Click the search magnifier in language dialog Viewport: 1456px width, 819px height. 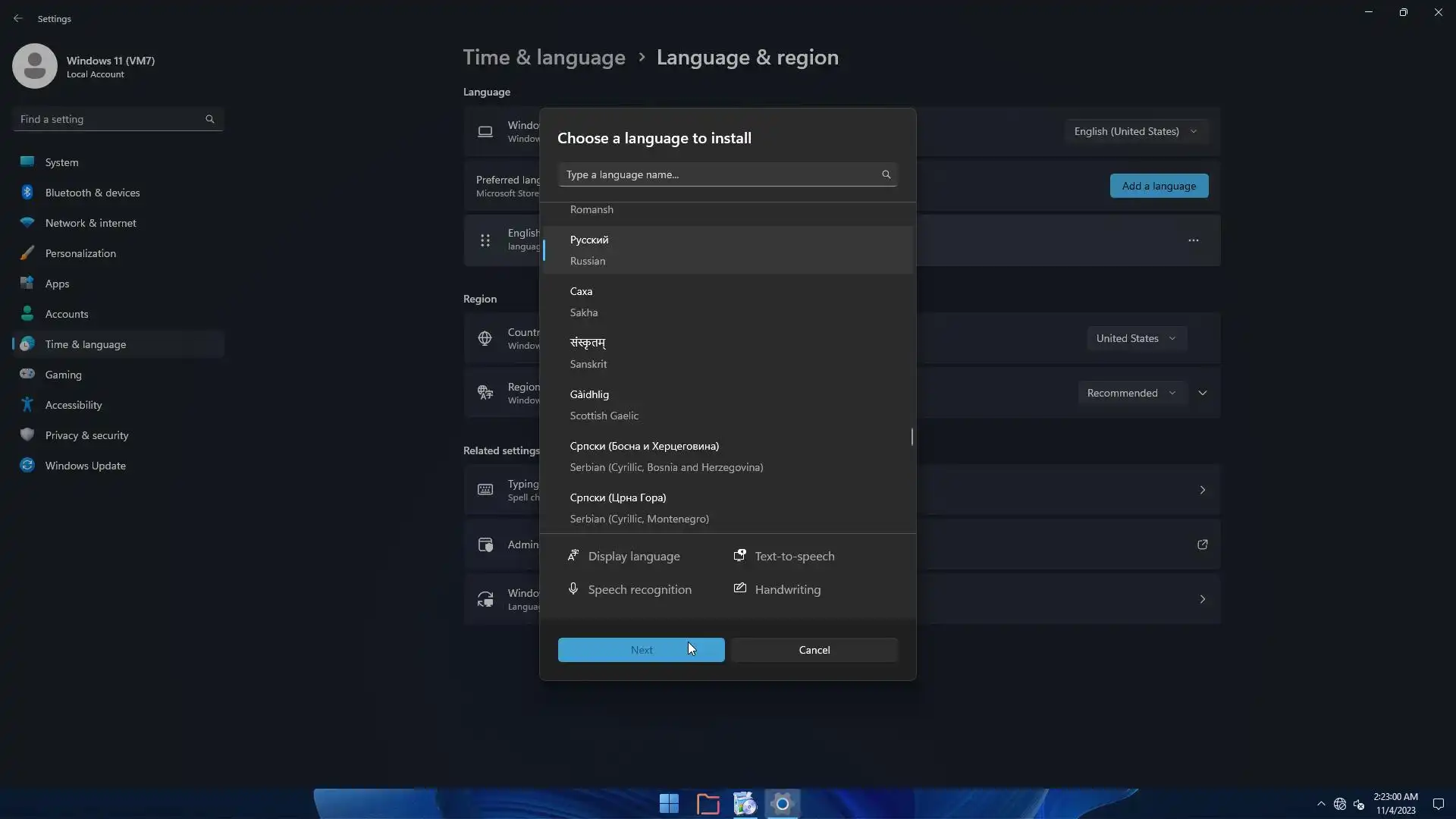pyautogui.click(x=886, y=174)
